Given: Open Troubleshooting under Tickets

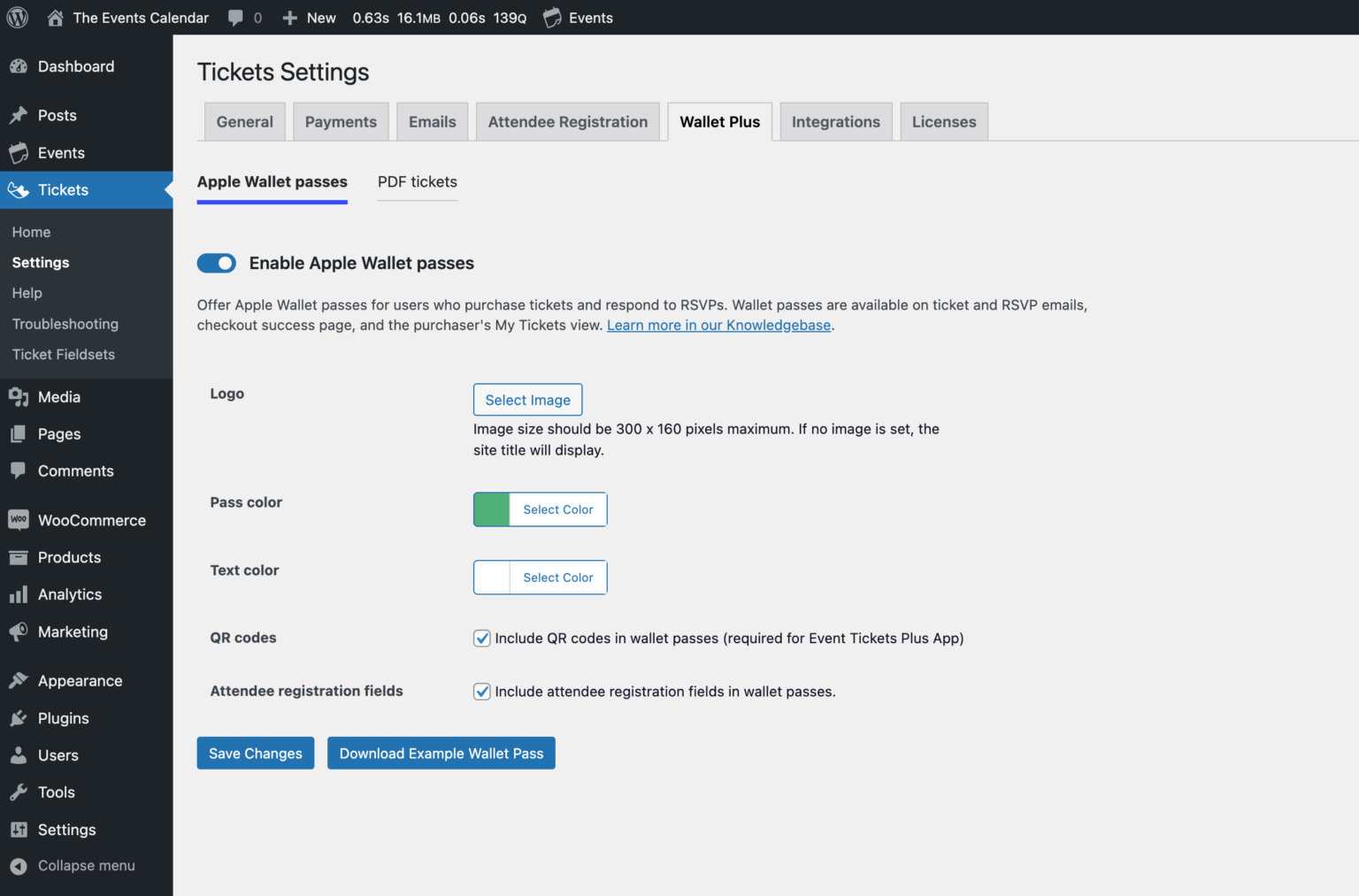Looking at the screenshot, I should point(65,324).
